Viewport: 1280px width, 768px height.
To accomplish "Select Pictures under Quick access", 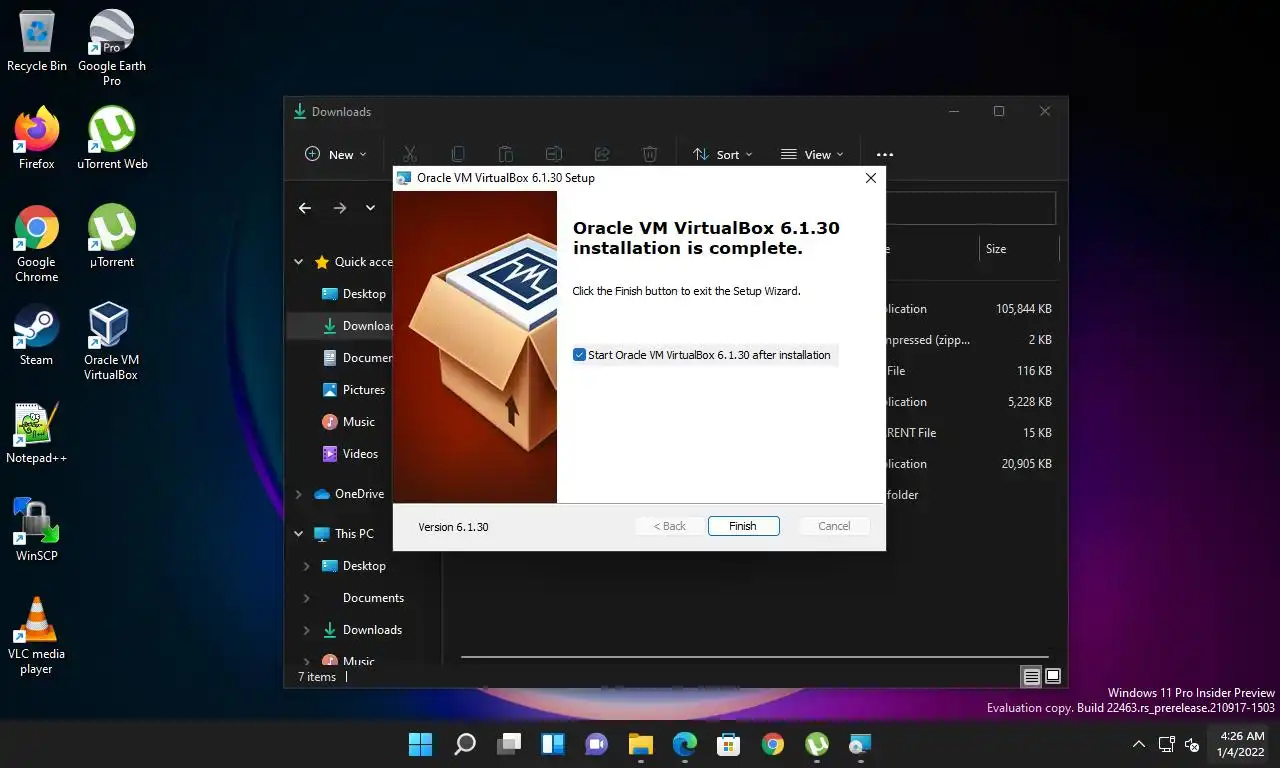I will 364,390.
